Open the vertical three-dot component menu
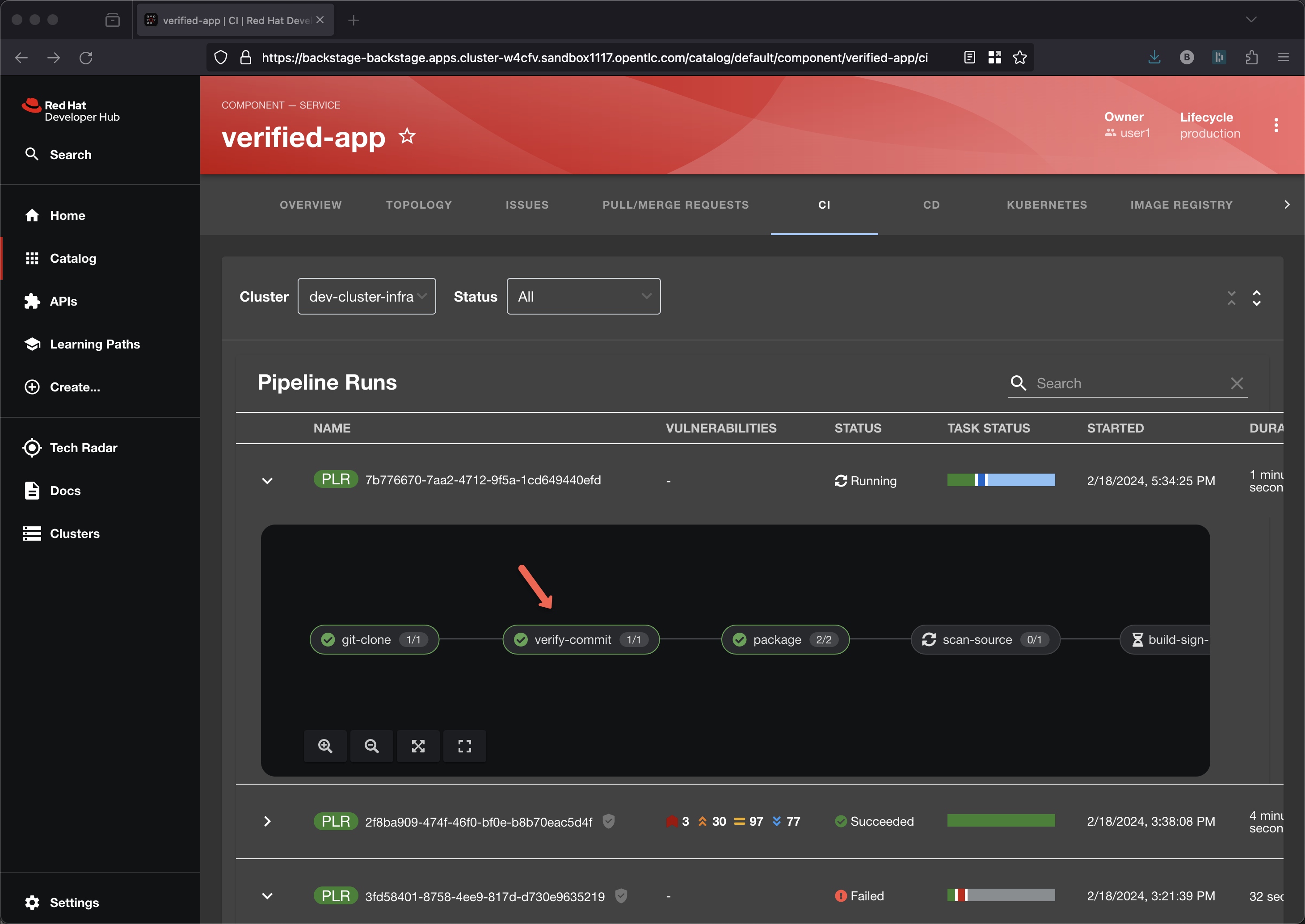Screen dimensions: 1305x924 click(x=1276, y=125)
